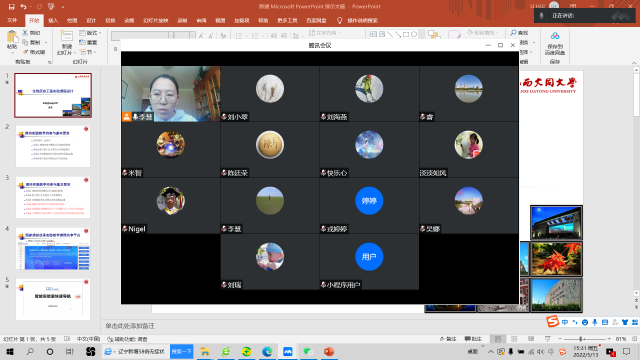Click the notes area 单击此处添加备注
The image size is (640, 360).
point(130,326)
